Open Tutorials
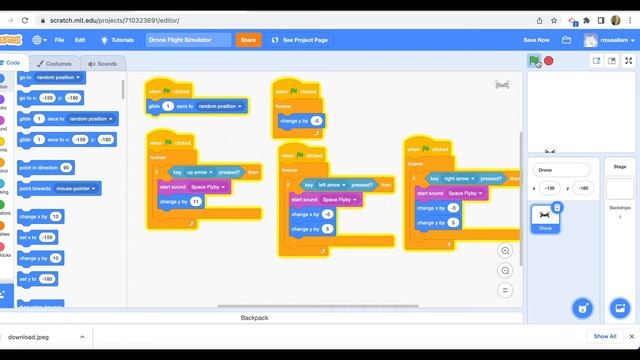The width and height of the screenshot is (640, 360). [118, 40]
